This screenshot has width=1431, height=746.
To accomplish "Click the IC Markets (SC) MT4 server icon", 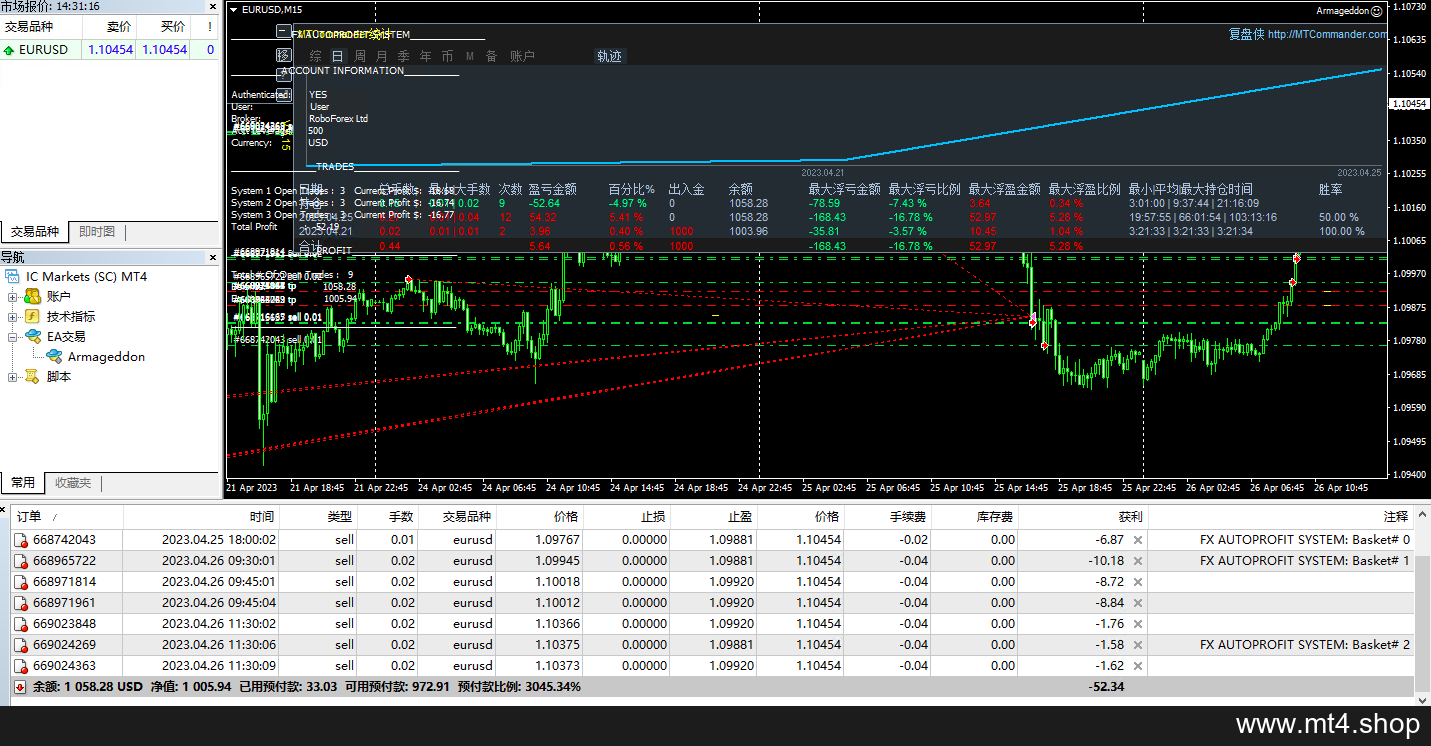I will 12,277.
